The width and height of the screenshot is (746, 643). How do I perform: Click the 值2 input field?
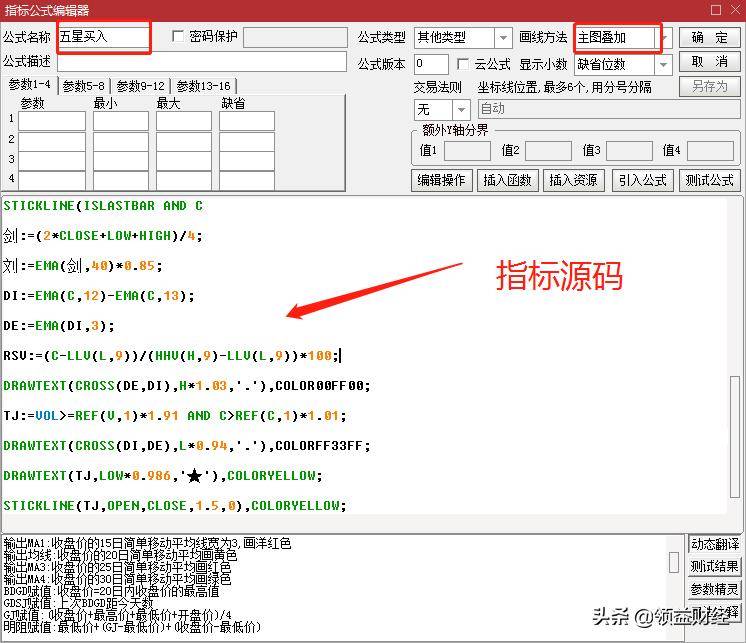(x=548, y=151)
